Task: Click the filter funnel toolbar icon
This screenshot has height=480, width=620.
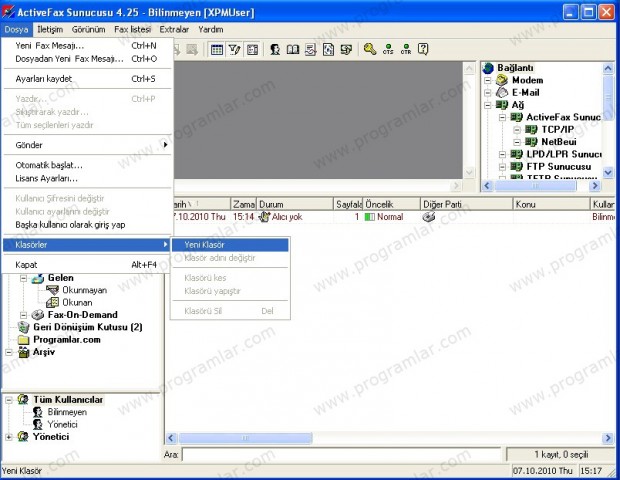Action: (x=234, y=50)
